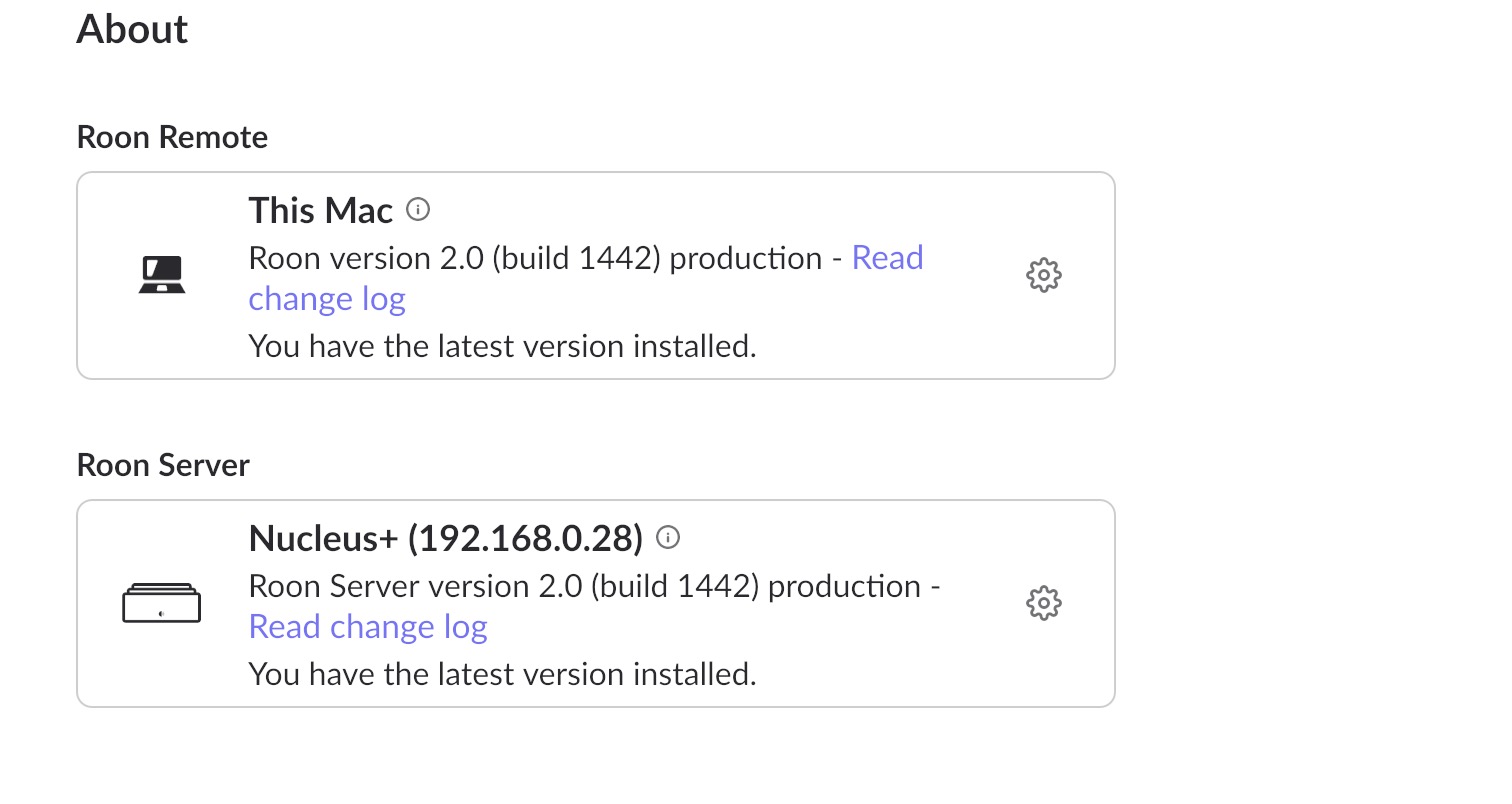The image size is (1512, 804).
Task: Select the This Mac title
Action: point(321,210)
